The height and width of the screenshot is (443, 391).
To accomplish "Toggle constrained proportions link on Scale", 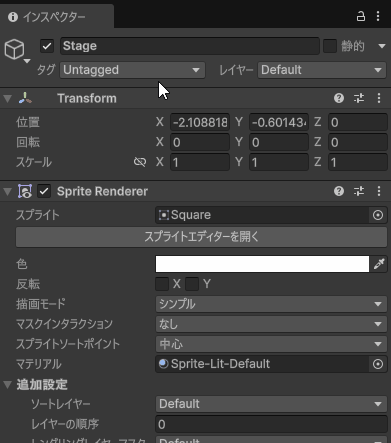I will pyautogui.click(x=140, y=162).
